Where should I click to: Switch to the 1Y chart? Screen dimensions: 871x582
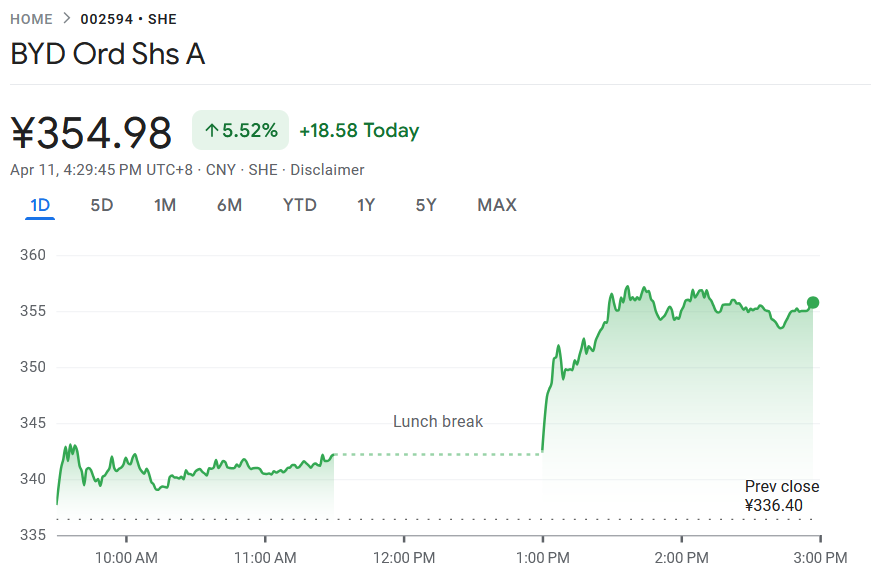pos(366,204)
